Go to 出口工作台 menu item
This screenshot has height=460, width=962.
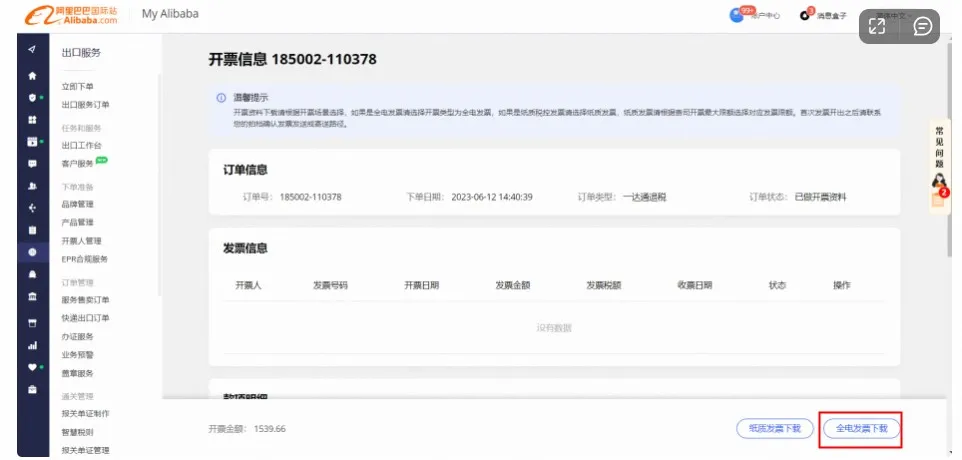click(82, 145)
